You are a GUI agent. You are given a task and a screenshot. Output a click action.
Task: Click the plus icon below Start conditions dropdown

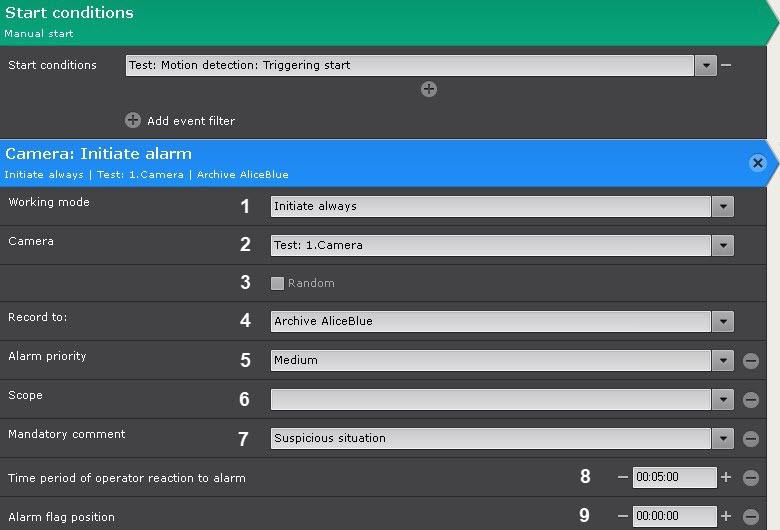point(429,89)
